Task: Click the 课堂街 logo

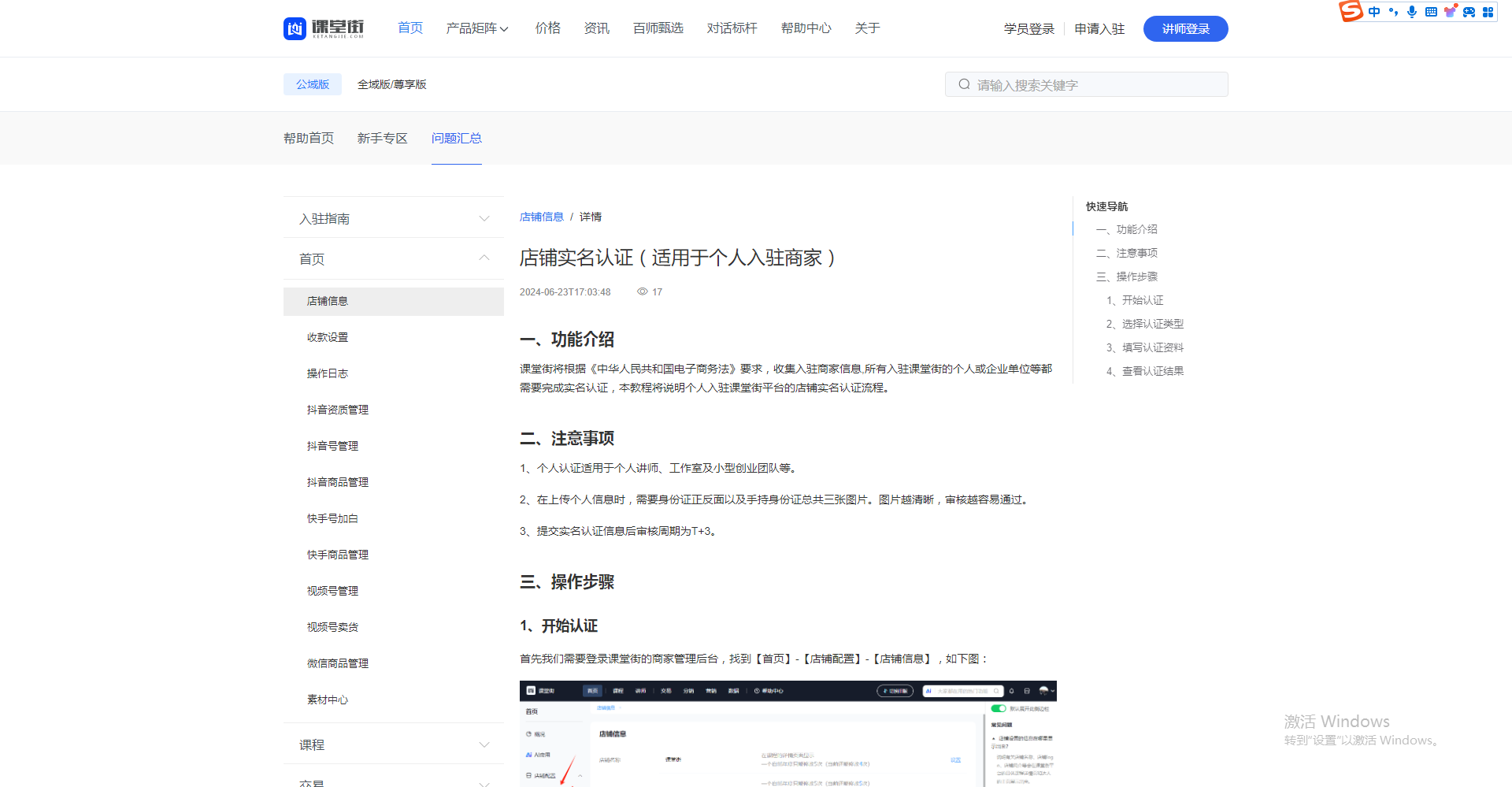Action: coord(324,28)
